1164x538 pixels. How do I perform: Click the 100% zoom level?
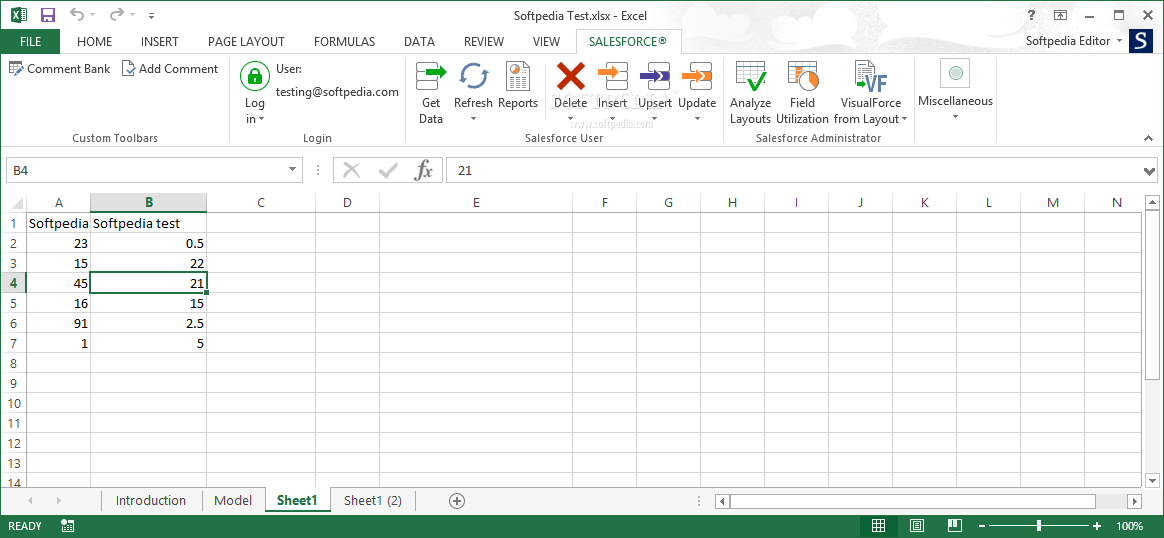coord(1130,526)
